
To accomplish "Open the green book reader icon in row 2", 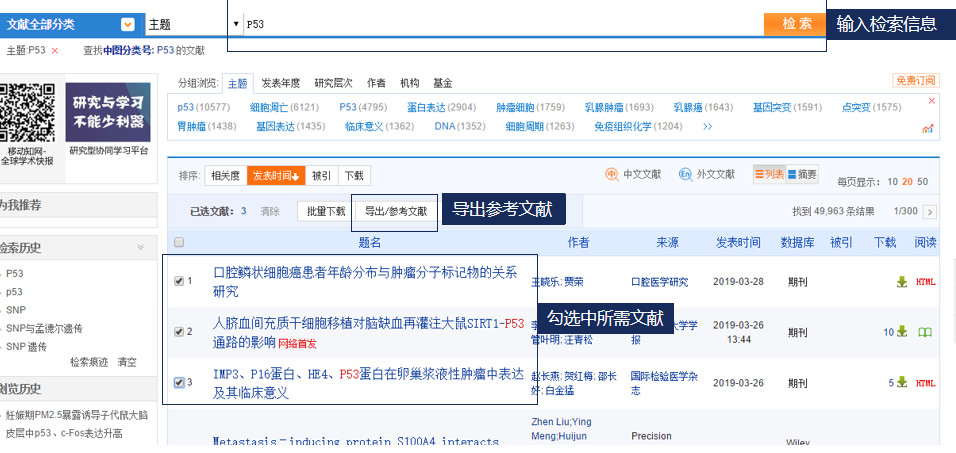I will [x=926, y=332].
